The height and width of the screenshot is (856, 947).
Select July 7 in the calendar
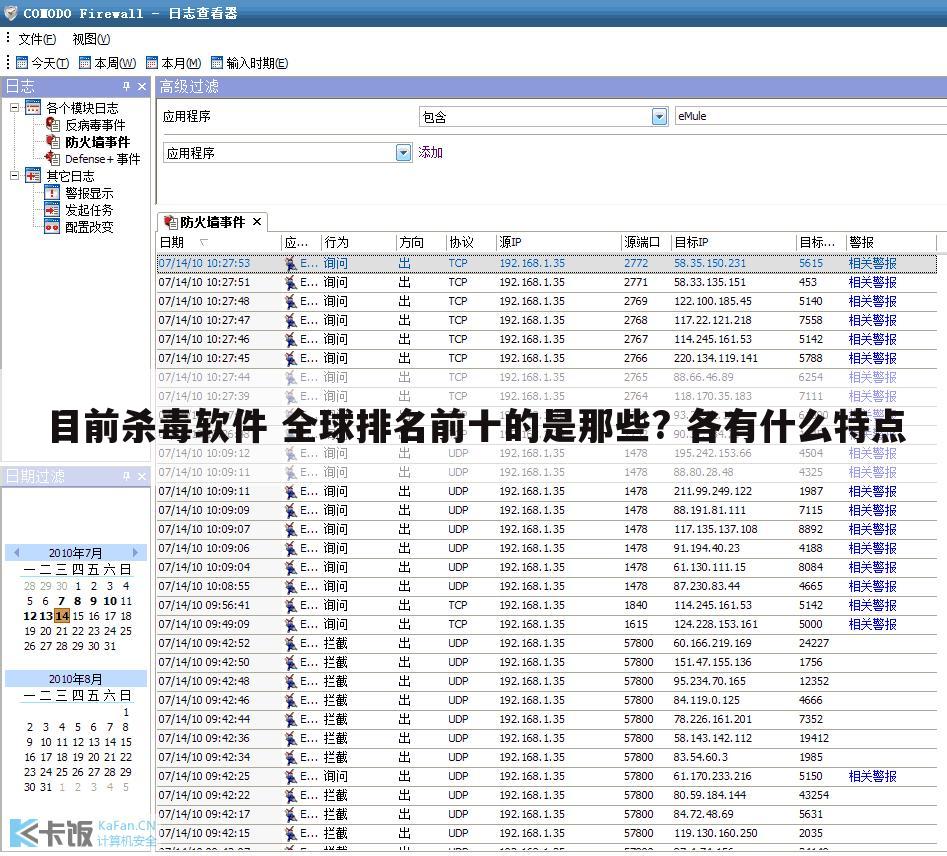coord(62,601)
